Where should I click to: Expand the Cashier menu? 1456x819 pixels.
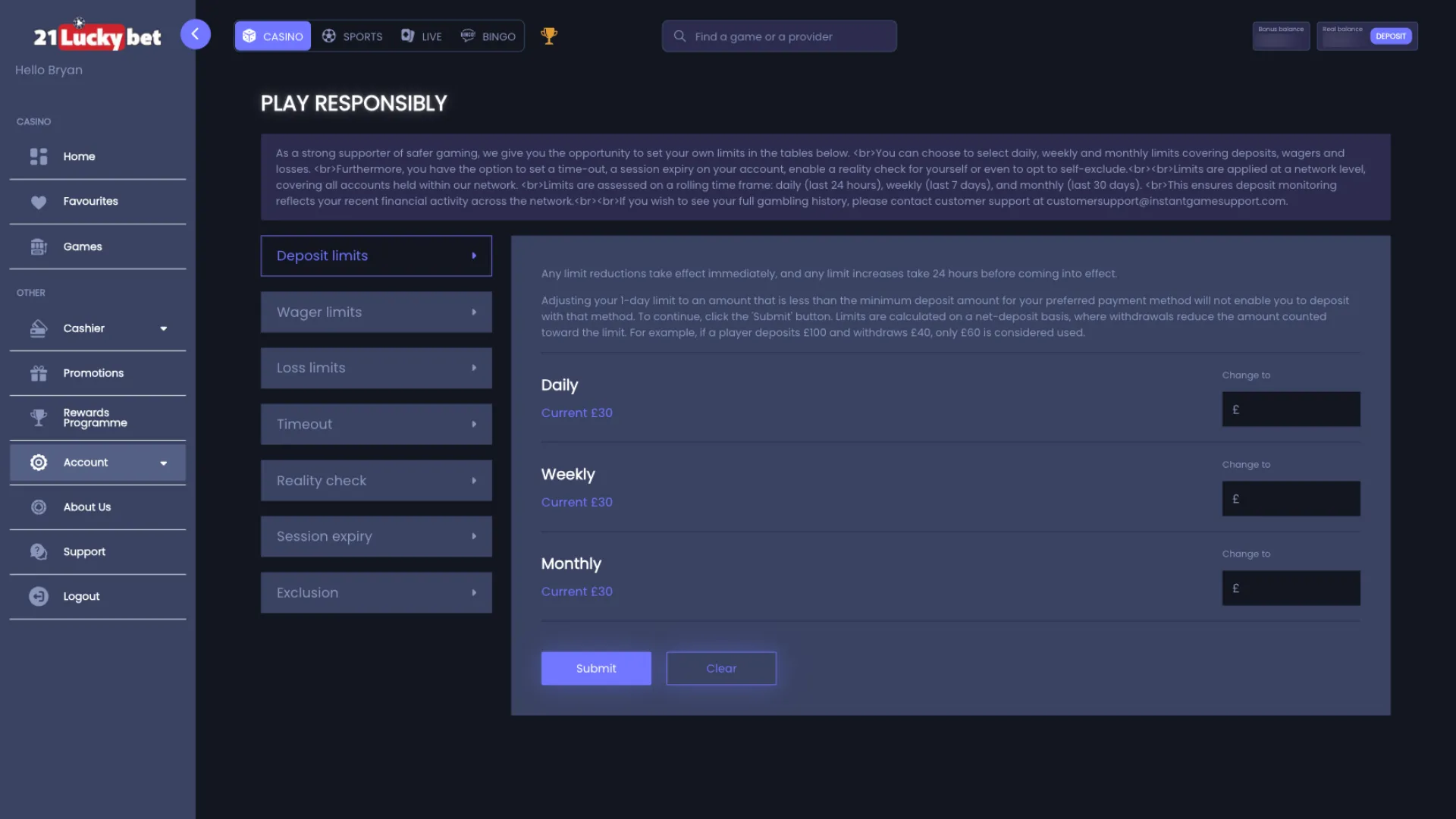coord(163,328)
